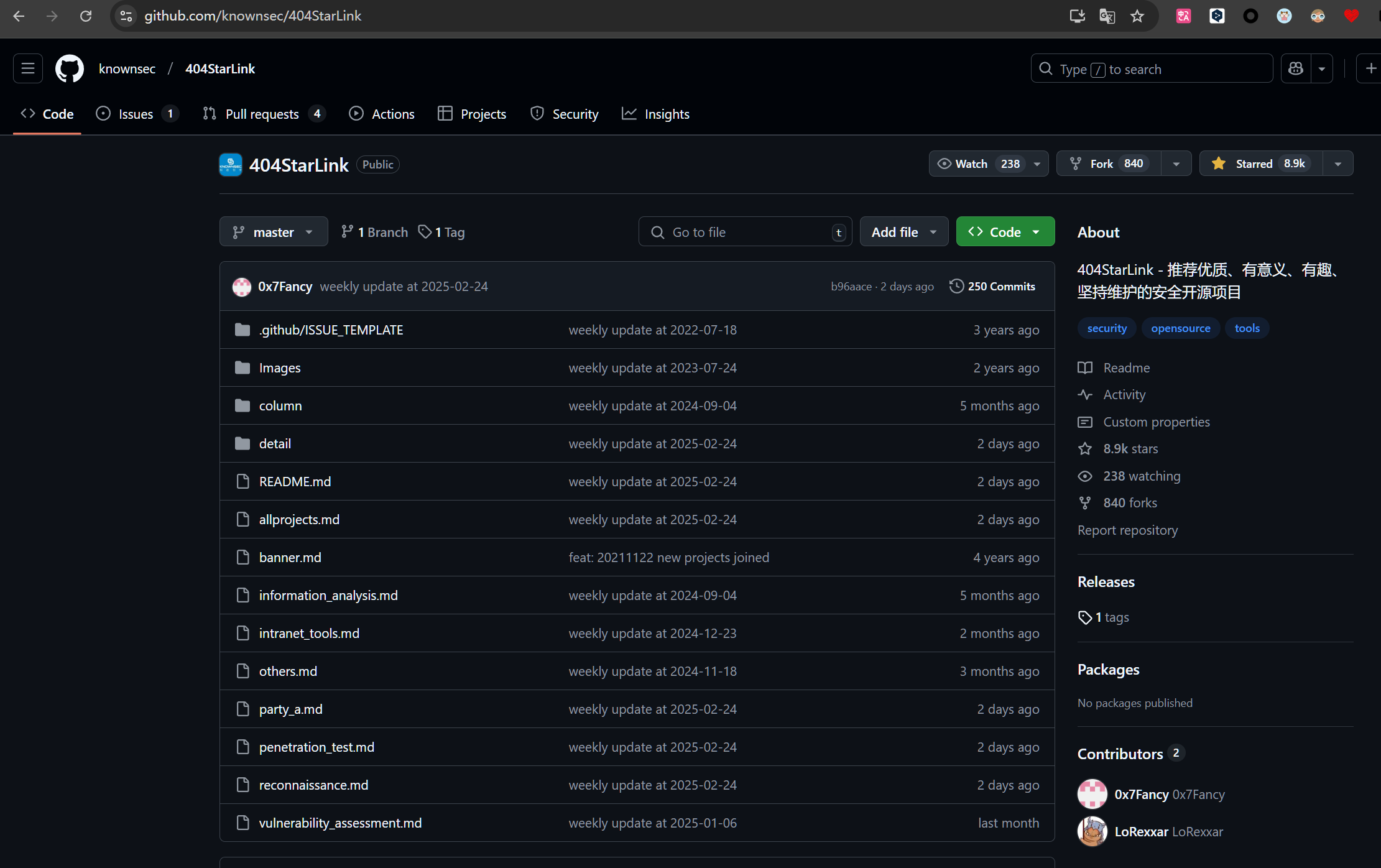1381x868 pixels.
Task: Expand the Add file dropdown
Action: 903,232
